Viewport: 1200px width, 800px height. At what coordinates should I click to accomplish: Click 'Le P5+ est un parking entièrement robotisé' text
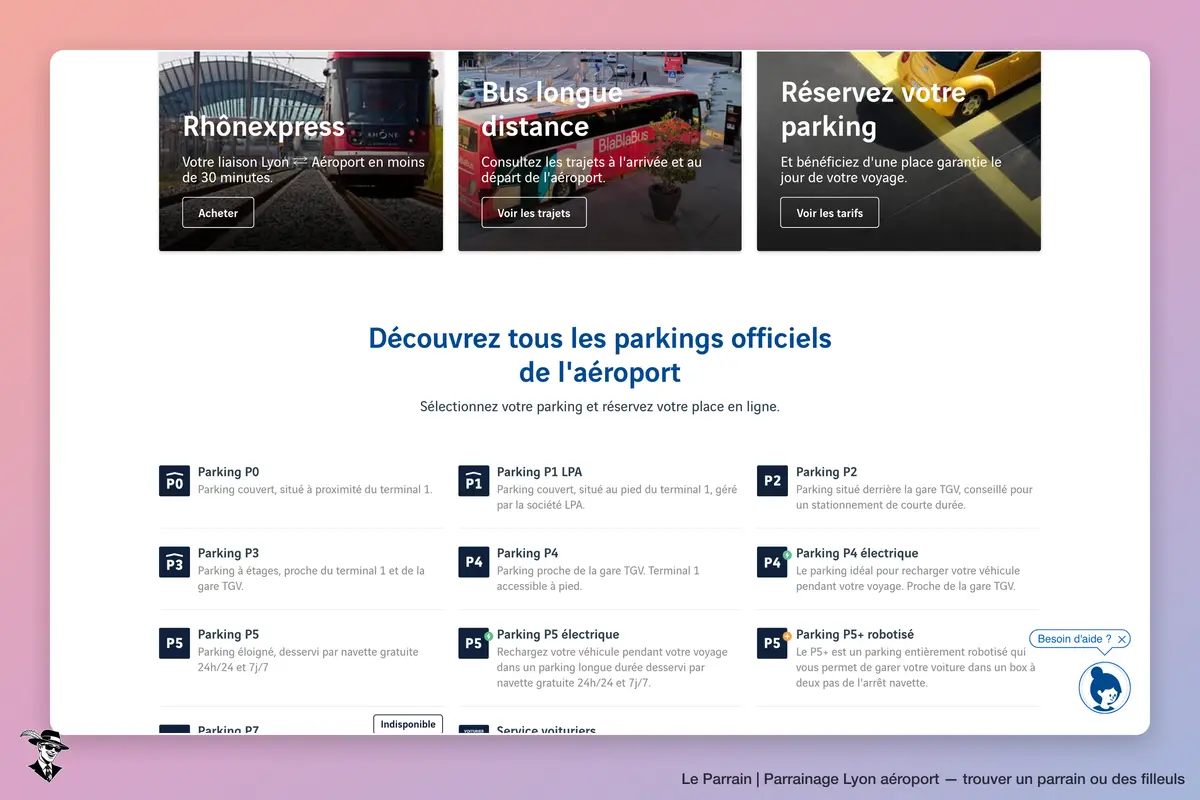[x=916, y=668]
